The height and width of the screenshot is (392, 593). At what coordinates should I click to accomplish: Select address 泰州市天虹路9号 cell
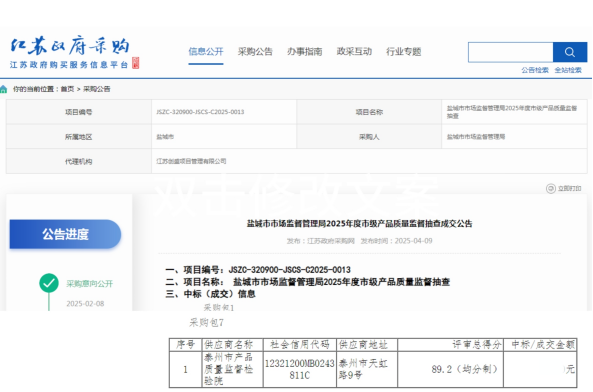pos(367,369)
